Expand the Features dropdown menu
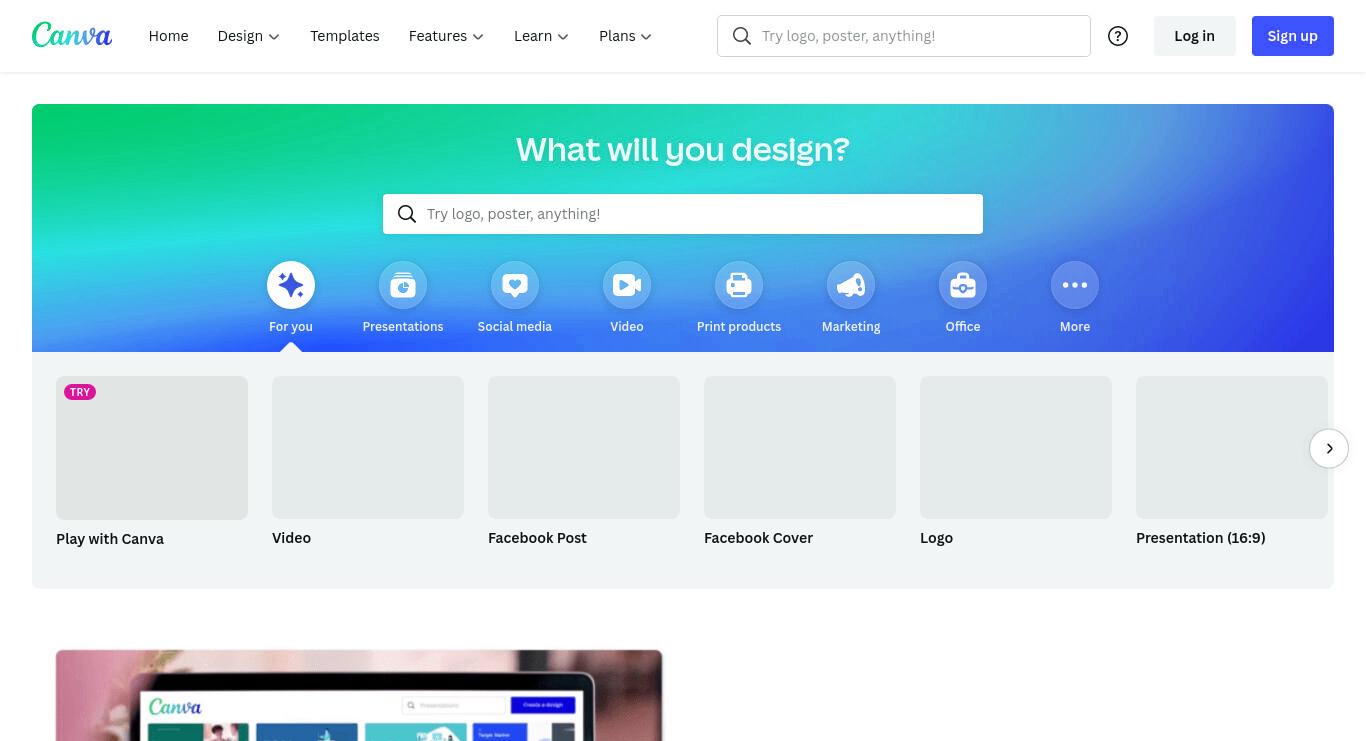Screen dimensions: 1366x741 pyautogui.click(x=446, y=36)
